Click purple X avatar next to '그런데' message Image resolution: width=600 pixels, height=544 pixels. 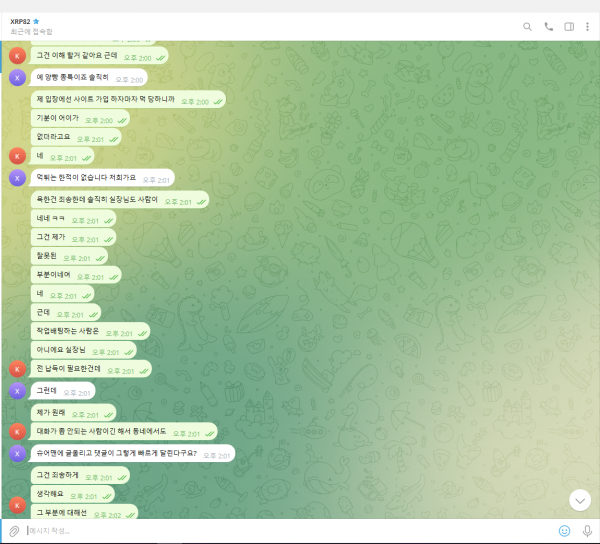(17, 392)
